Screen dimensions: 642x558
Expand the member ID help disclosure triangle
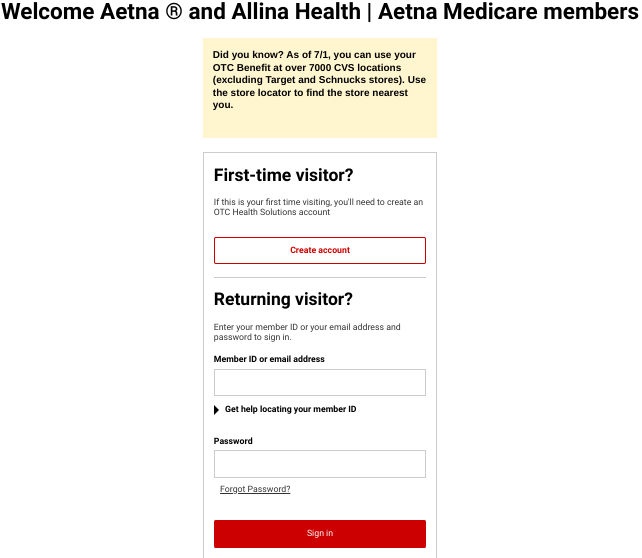[217, 410]
